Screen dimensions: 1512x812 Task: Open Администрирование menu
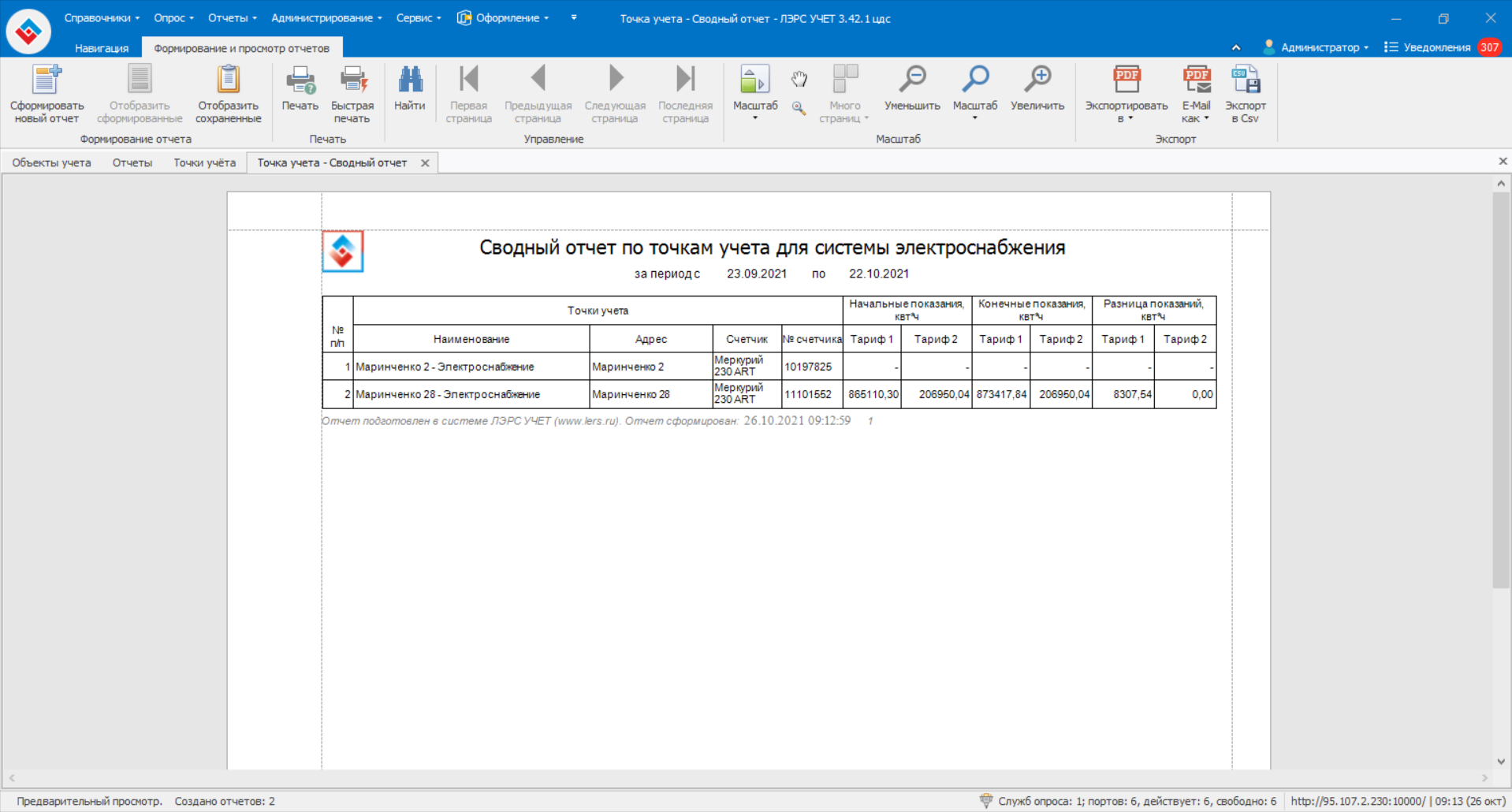pyautogui.click(x=326, y=17)
